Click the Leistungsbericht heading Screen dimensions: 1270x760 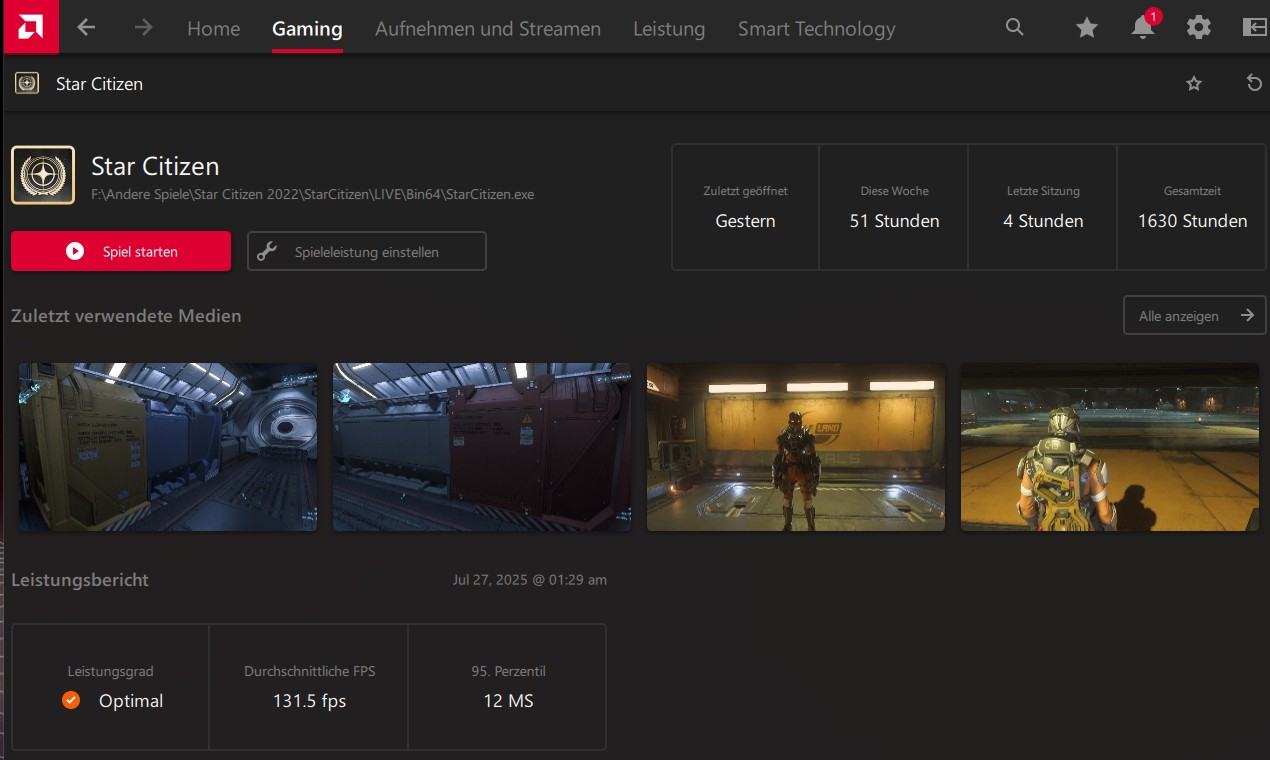(x=80, y=580)
